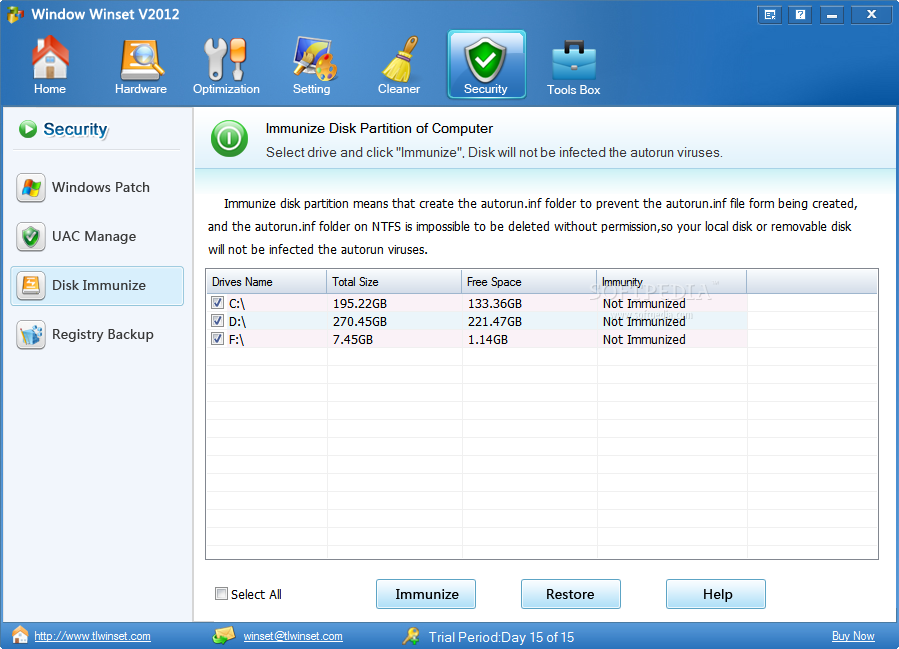899x649 pixels.
Task: Sort by Free Space column header
Action: pos(529,282)
